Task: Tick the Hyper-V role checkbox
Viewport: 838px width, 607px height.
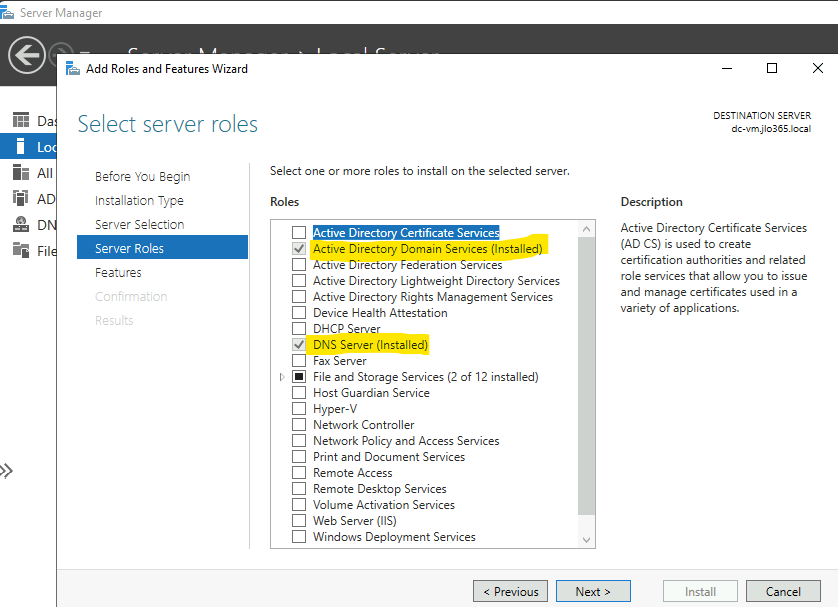Action: [299, 409]
